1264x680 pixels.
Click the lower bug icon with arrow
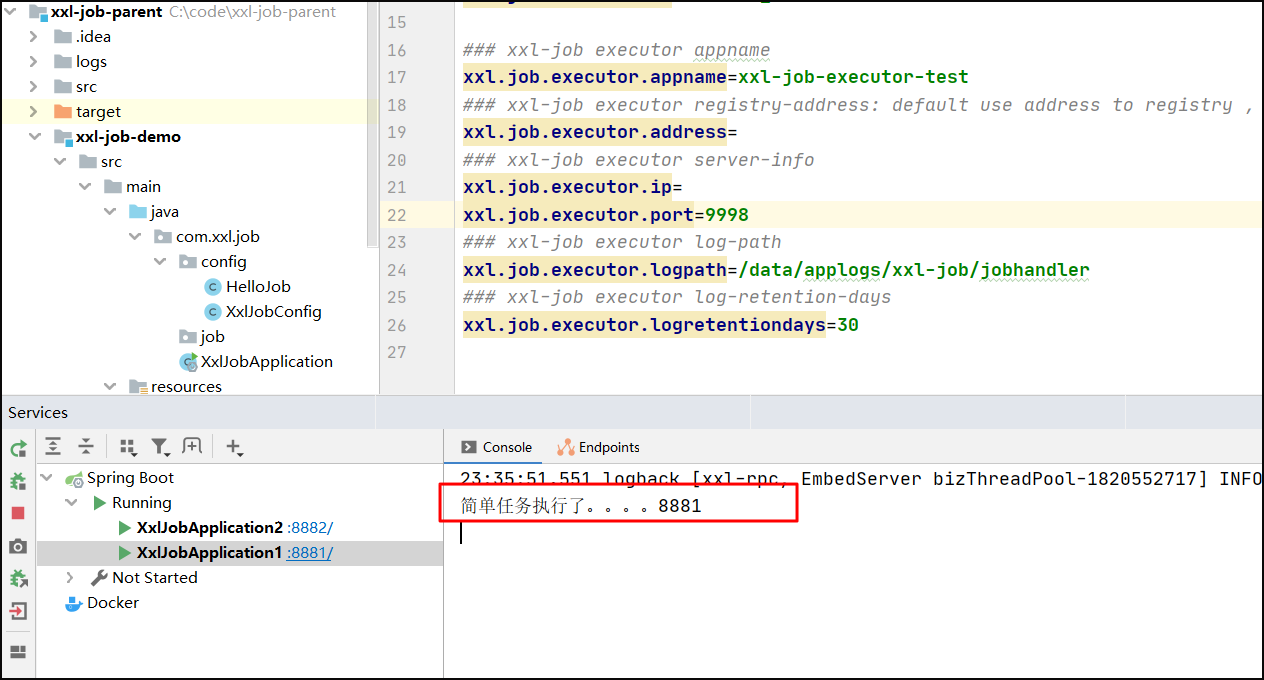click(x=18, y=578)
